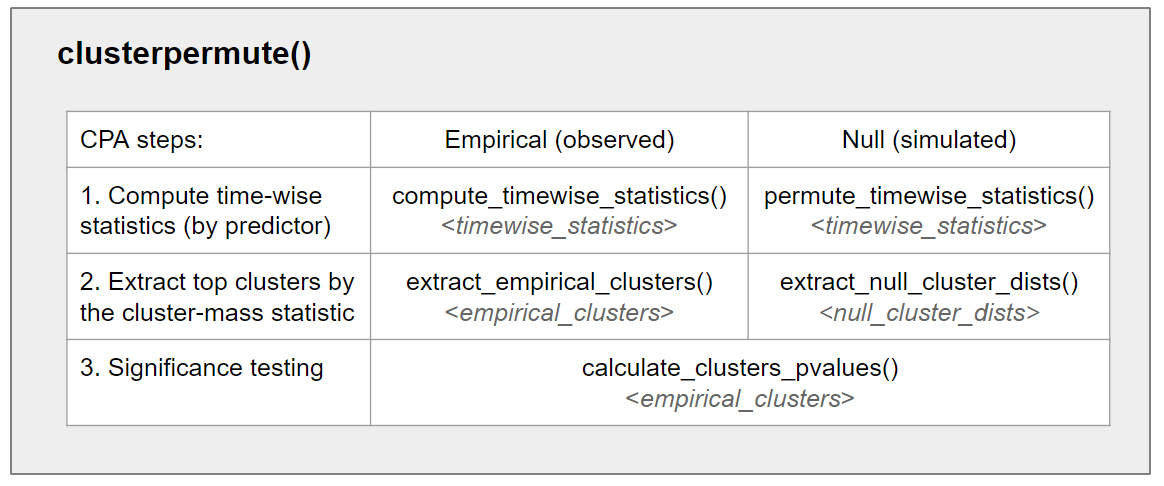Open the extract_empirical_clusters() function
Image resolution: width=1164 pixels, height=486 pixels.
559,283
